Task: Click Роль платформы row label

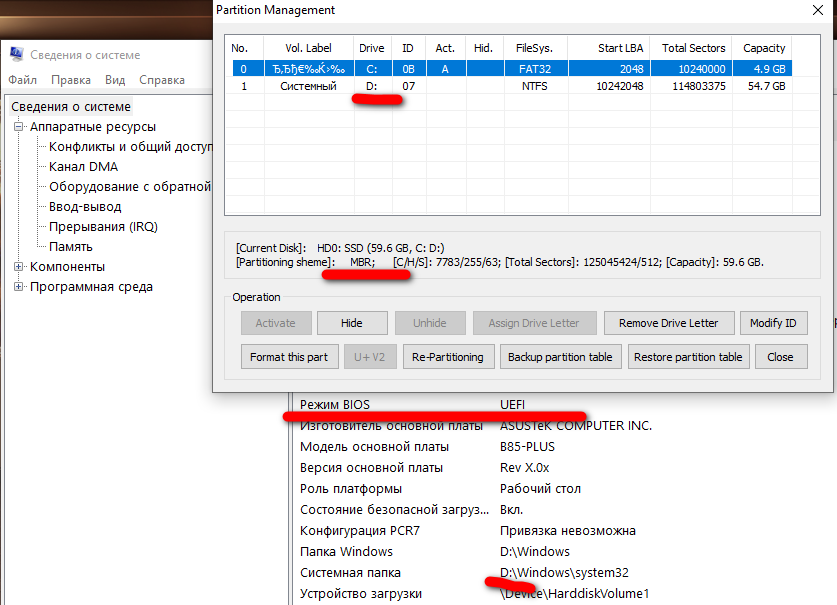Action: tap(351, 489)
